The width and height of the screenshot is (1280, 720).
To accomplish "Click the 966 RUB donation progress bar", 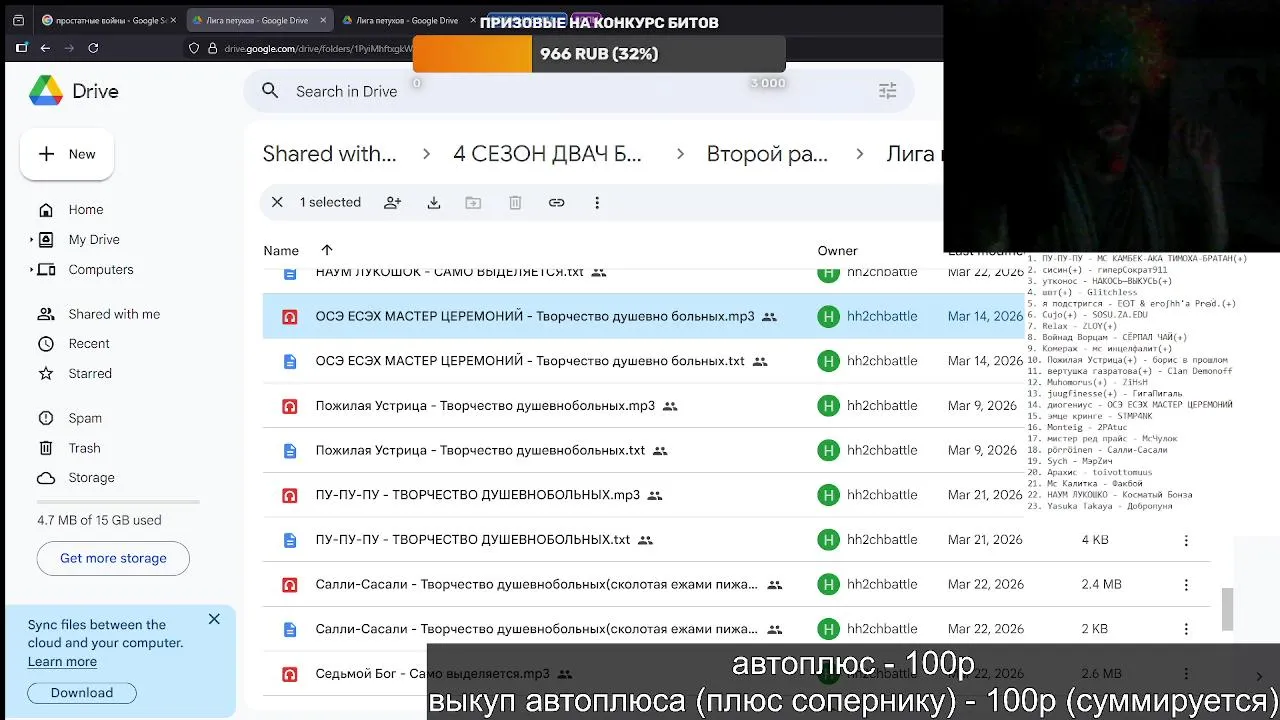I will coord(599,54).
